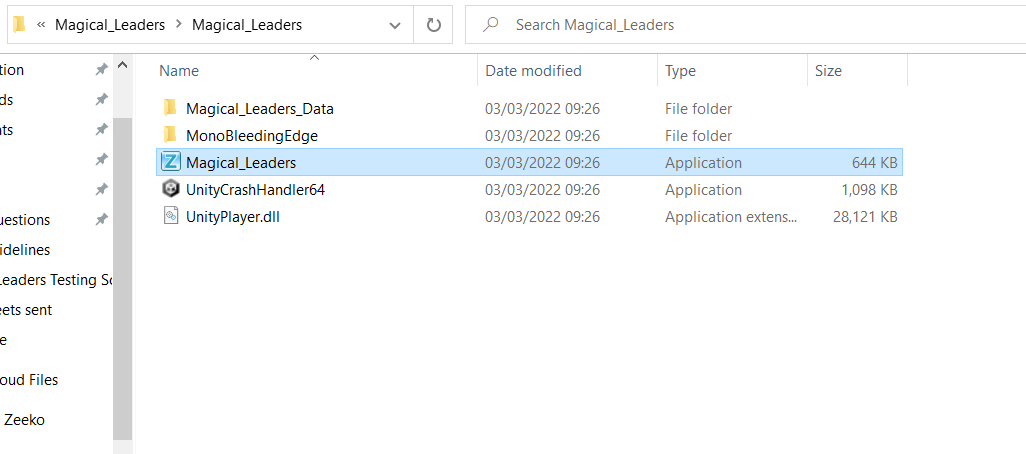Click the 28,121 KB size value

[x=865, y=217]
